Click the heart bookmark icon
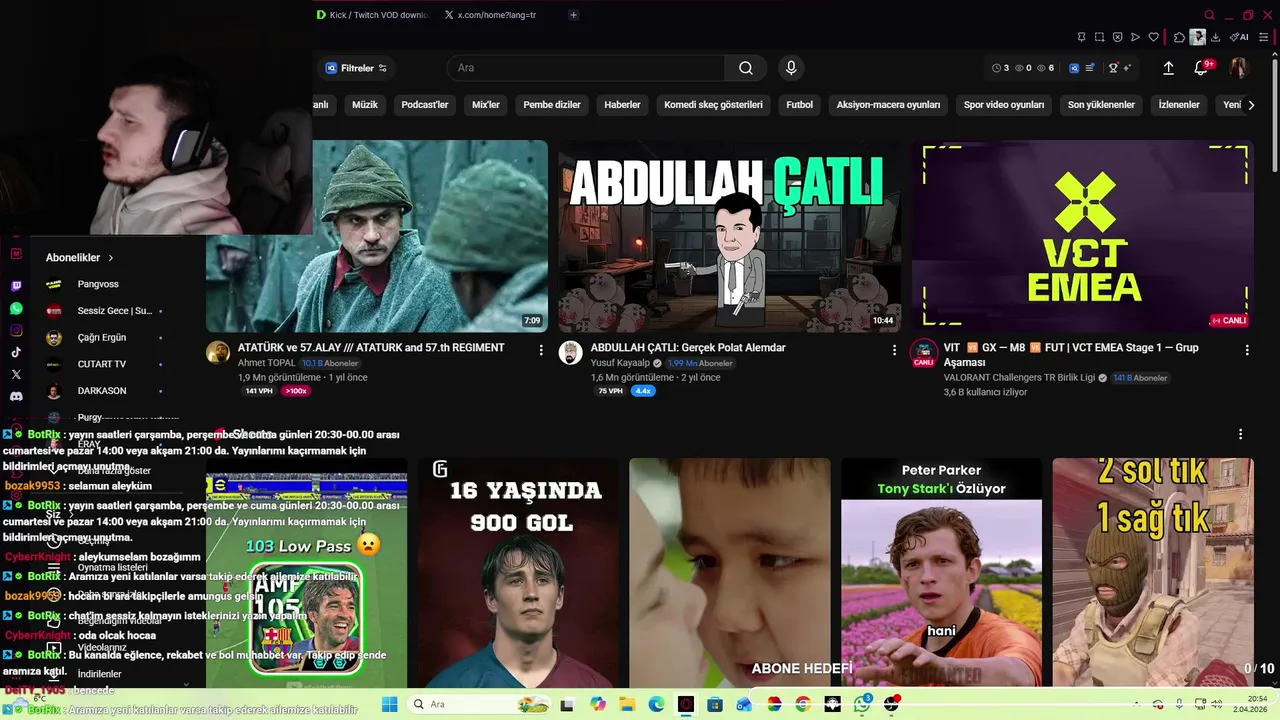 (x=1153, y=37)
